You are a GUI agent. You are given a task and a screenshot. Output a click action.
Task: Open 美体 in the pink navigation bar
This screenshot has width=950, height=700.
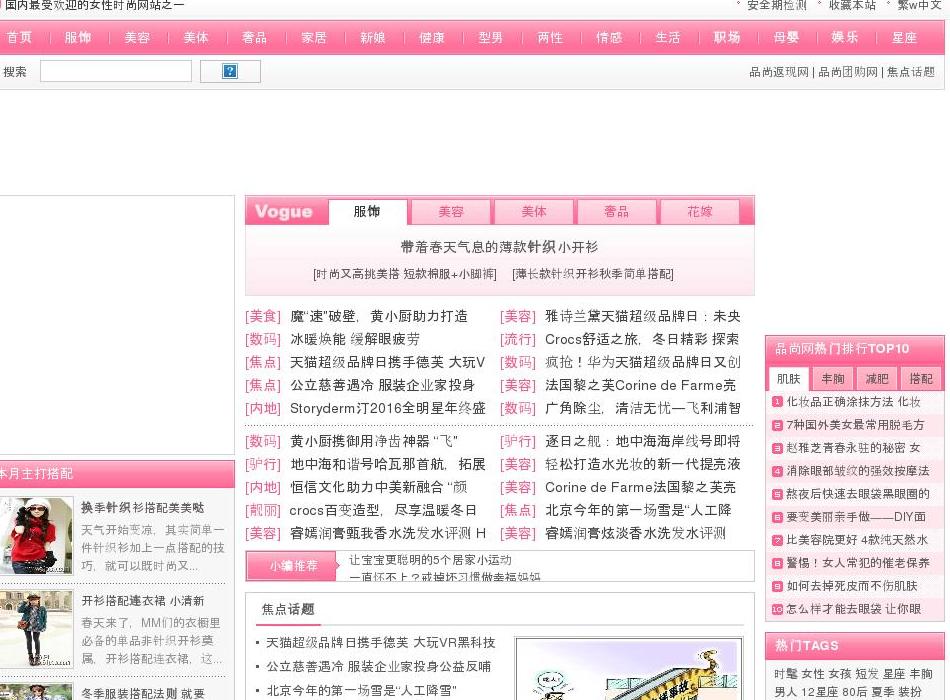196,38
